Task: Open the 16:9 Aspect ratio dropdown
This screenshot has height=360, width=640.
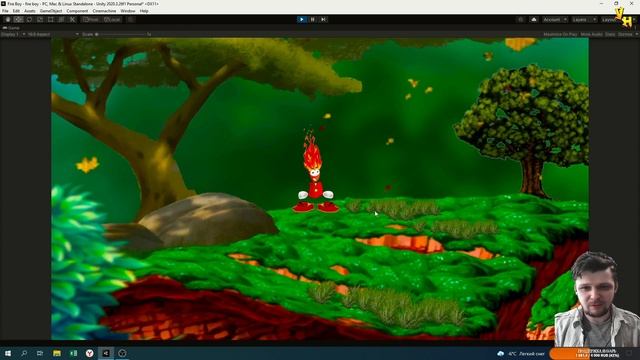Action: 53,34
